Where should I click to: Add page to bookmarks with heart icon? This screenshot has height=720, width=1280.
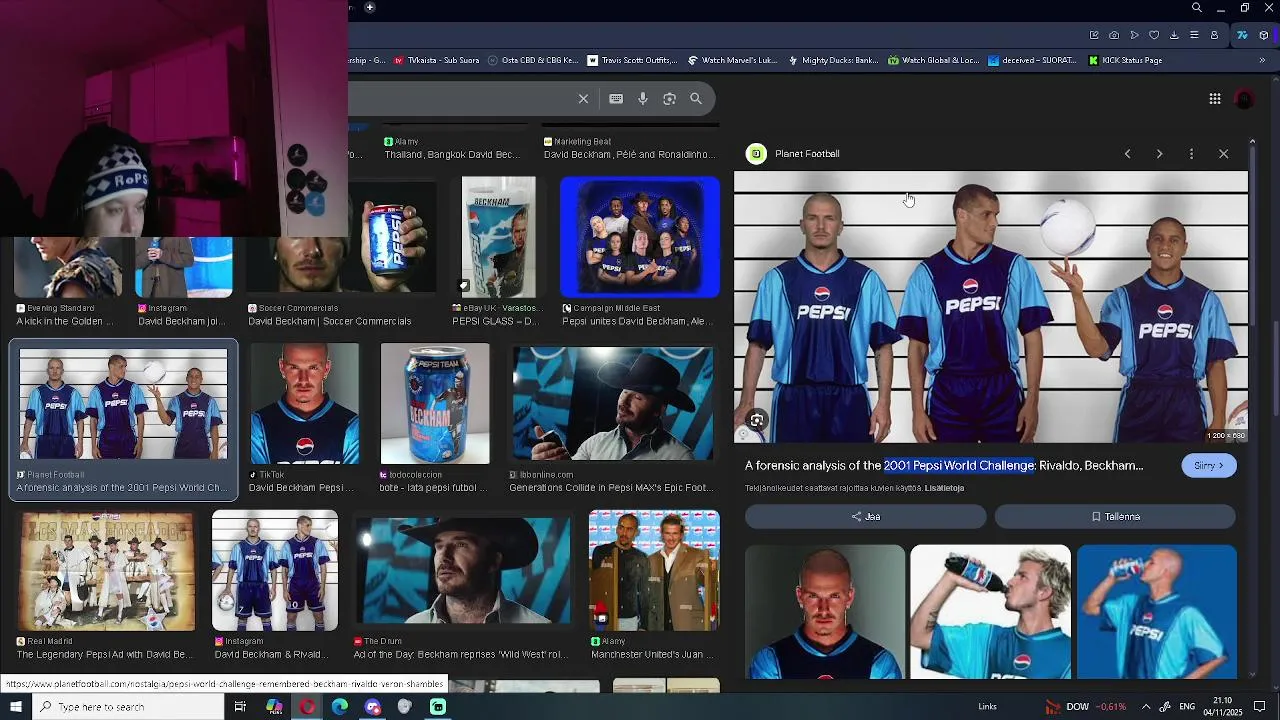(1154, 35)
